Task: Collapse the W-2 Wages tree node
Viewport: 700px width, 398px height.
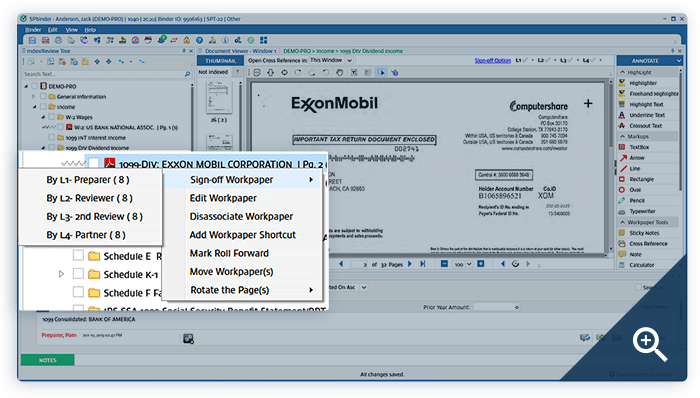Action: click(x=43, y=117)
